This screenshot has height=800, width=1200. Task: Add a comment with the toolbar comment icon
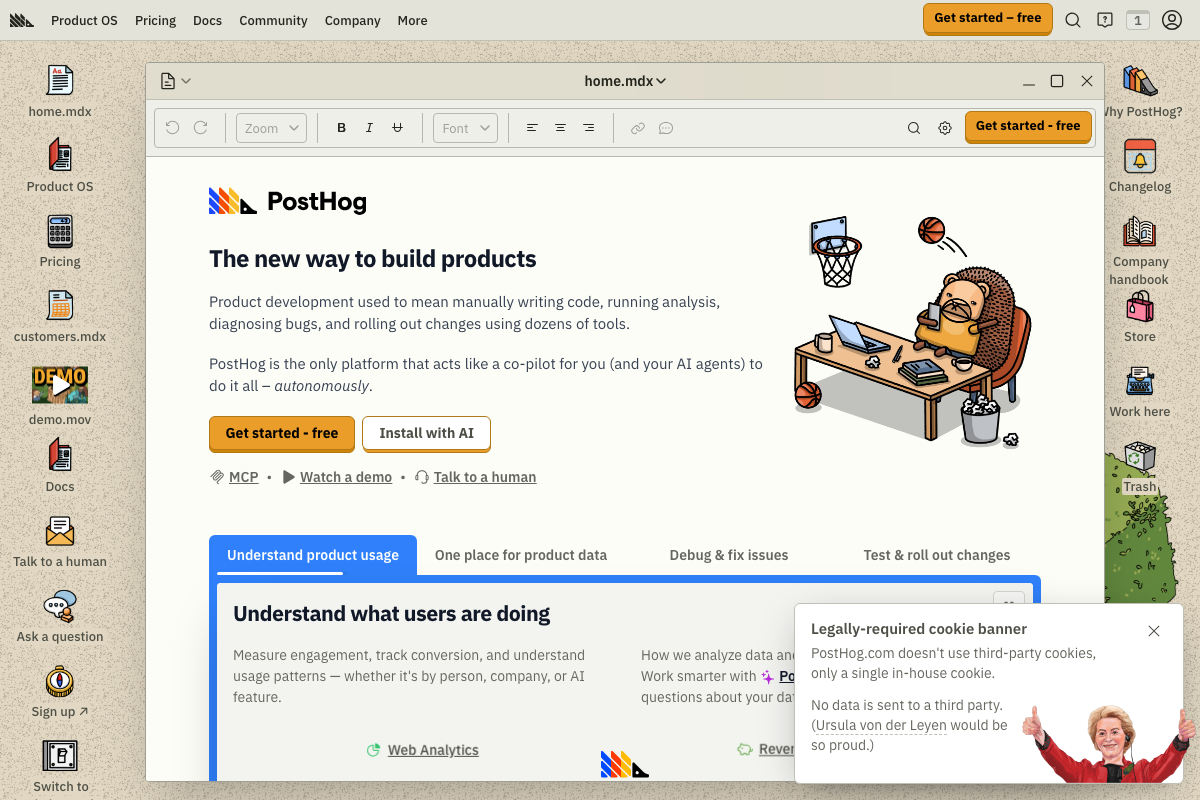click(x=665, y=128)
